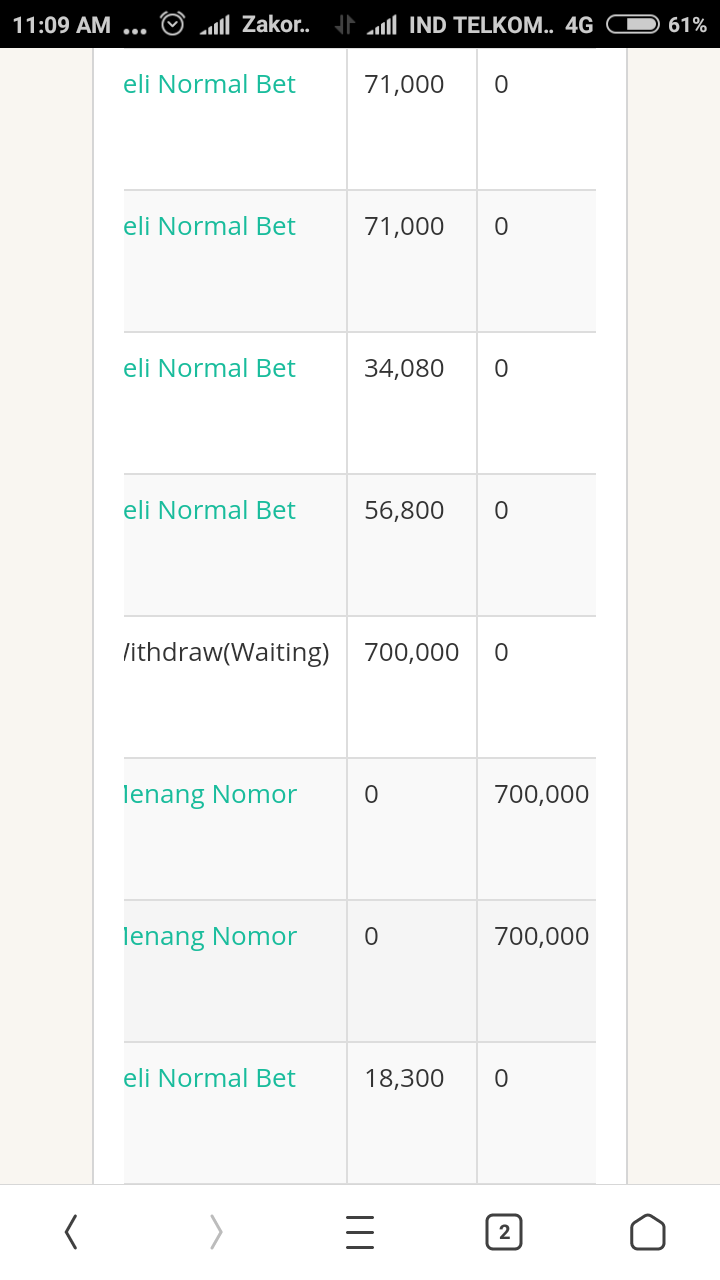Screen dimensions: 720x1280
Task: Open Beli Normal Bet link in 56,800 row
Action: [210, 510]
